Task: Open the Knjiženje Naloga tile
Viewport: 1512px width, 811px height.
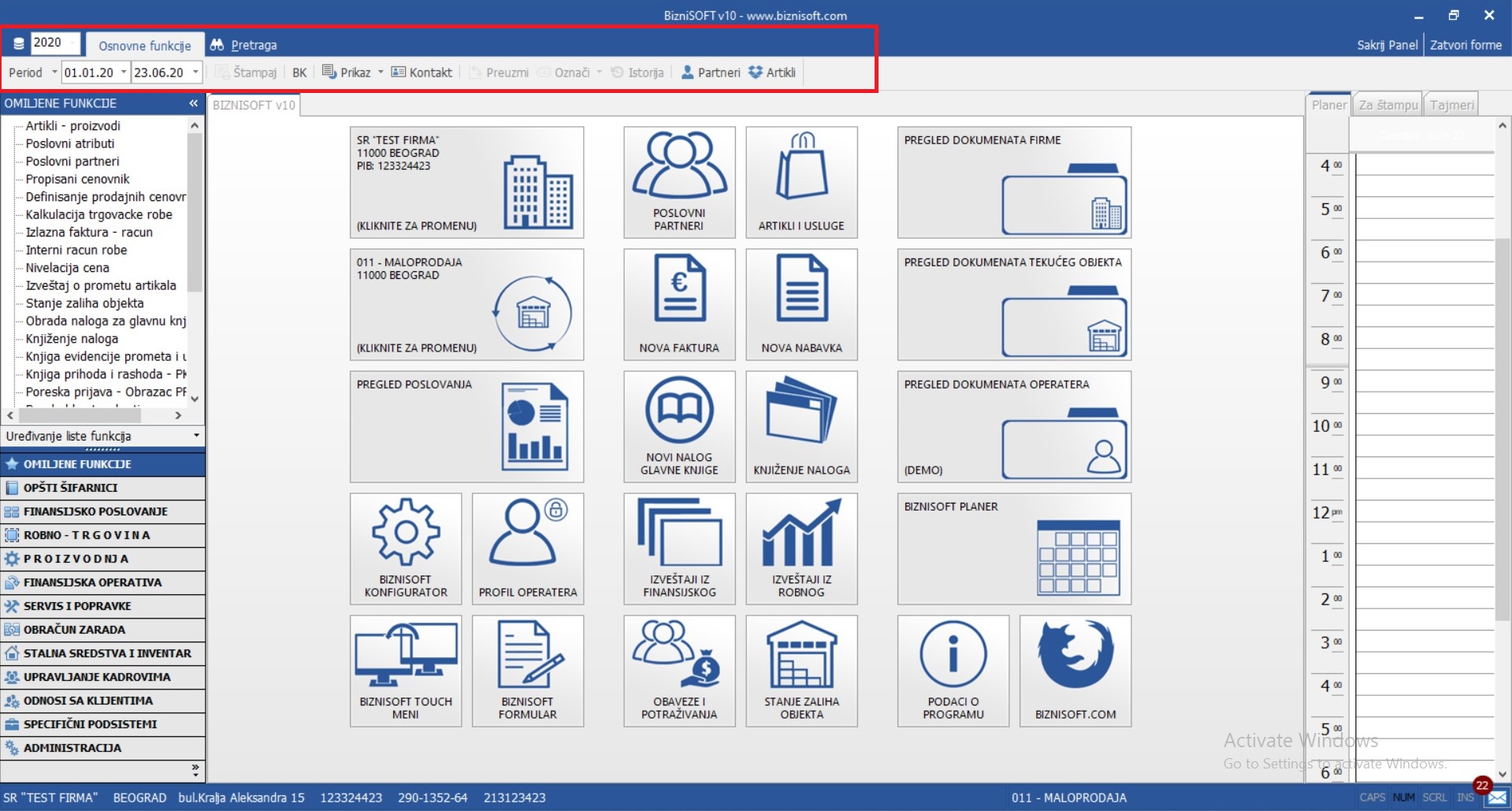Action: tap(801, 426)
